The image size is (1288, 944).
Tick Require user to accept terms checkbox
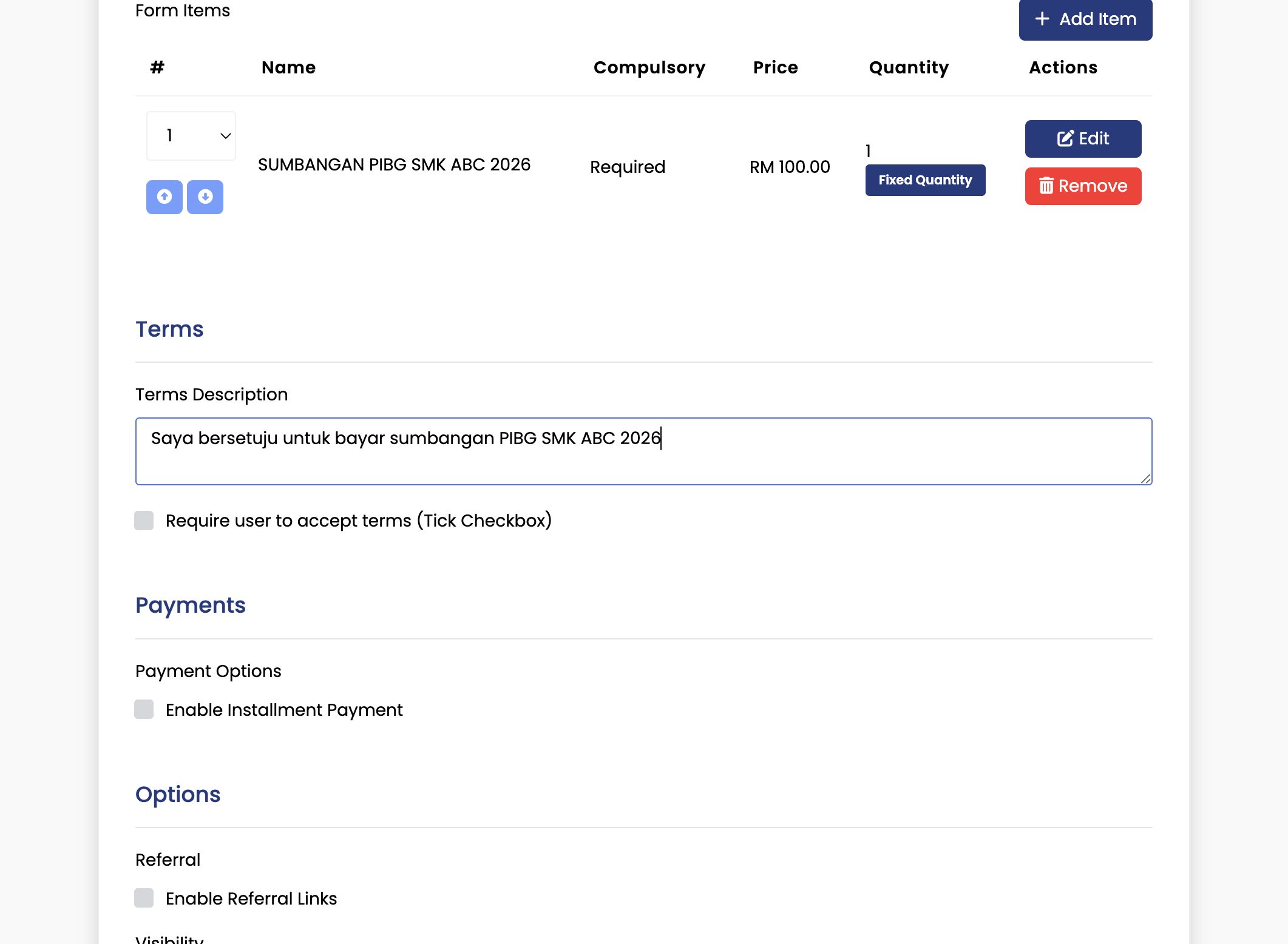click(x=144, y=521)
